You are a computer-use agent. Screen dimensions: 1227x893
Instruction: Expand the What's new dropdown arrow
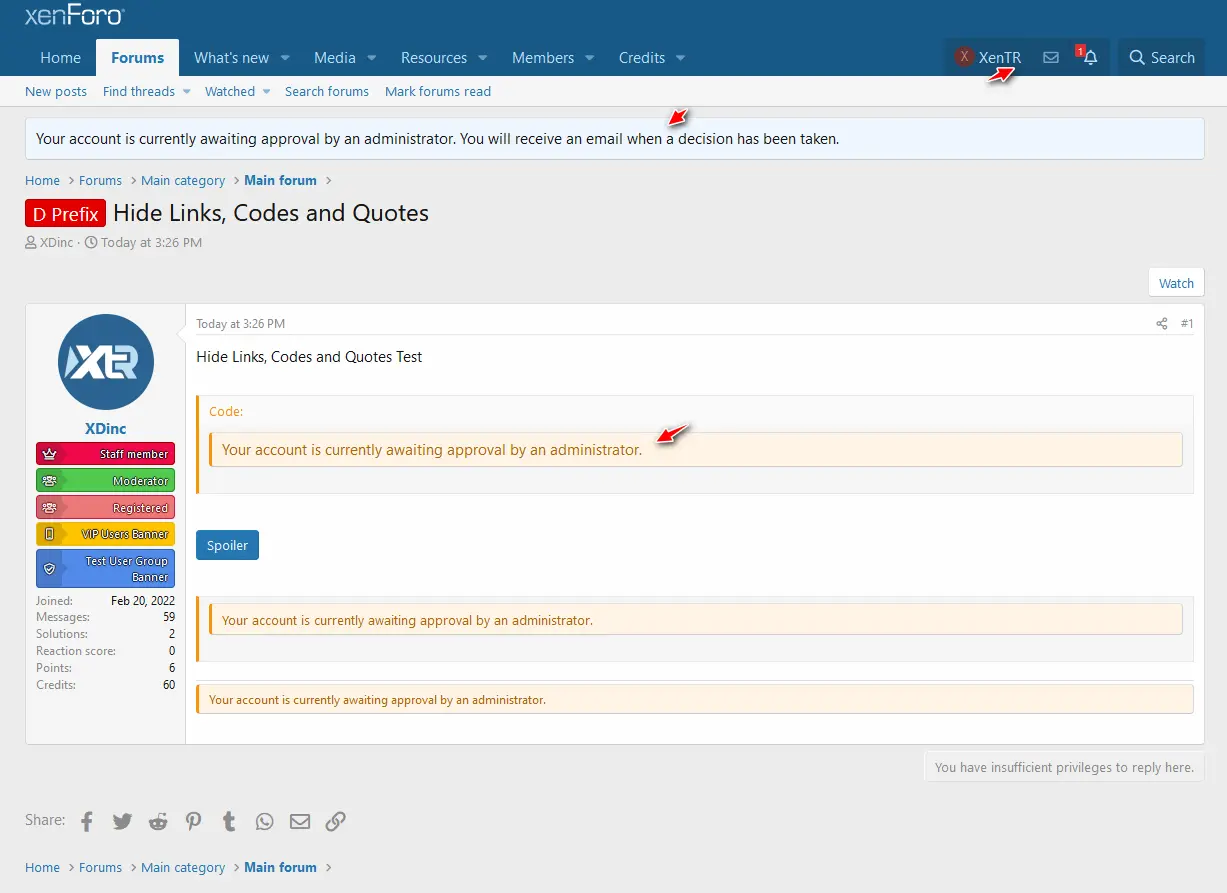285,58
